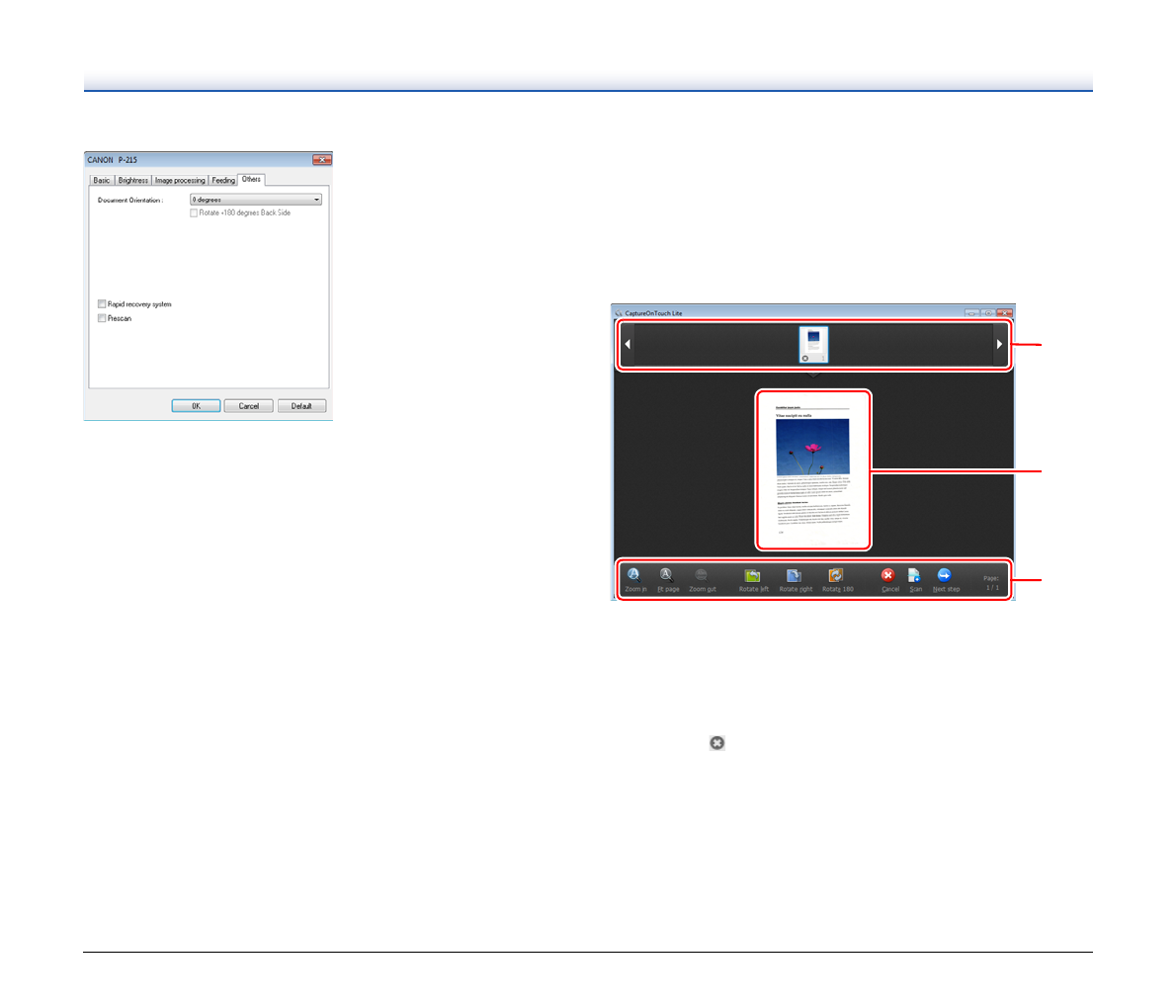This screenshot has width=1176, height=1008.
Task: Open the Image processing tab
Action: [x=180, y=180]
